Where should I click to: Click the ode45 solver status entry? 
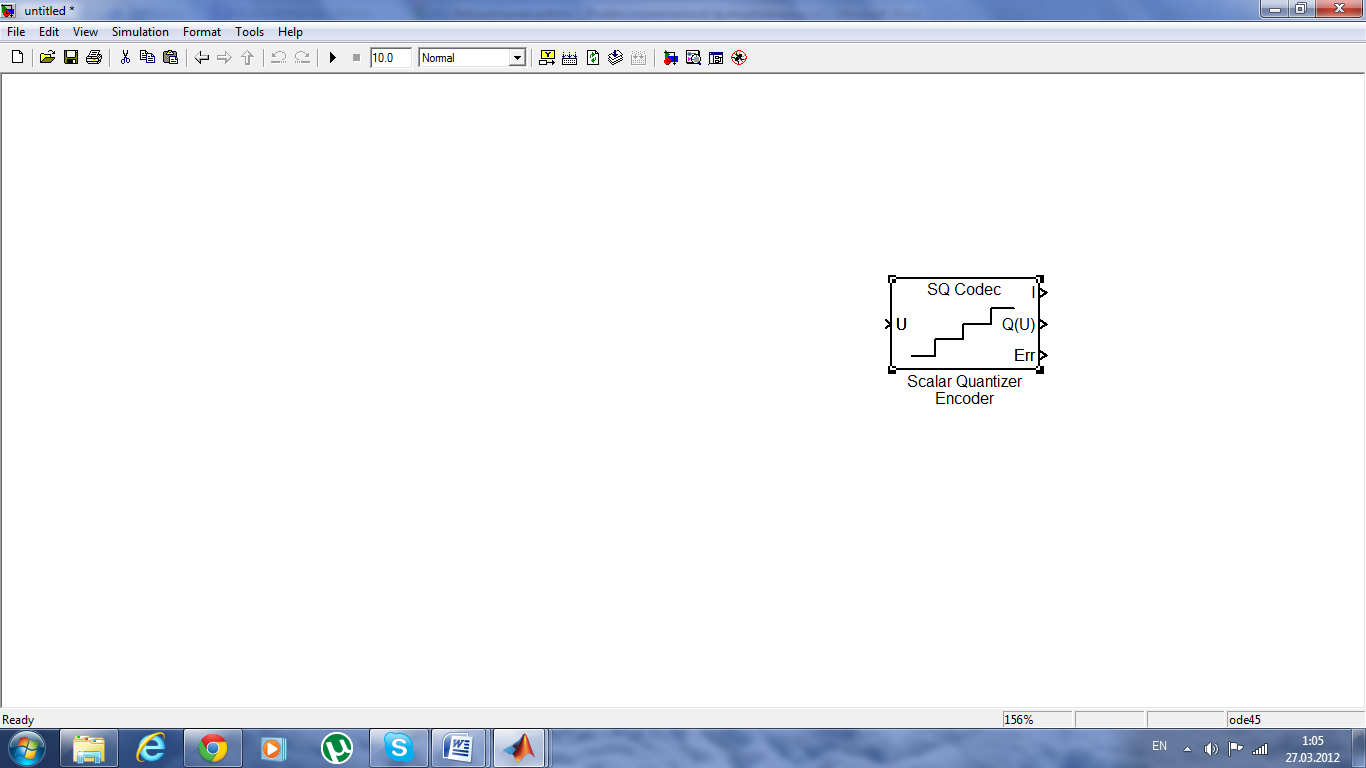click(1295, 719)
